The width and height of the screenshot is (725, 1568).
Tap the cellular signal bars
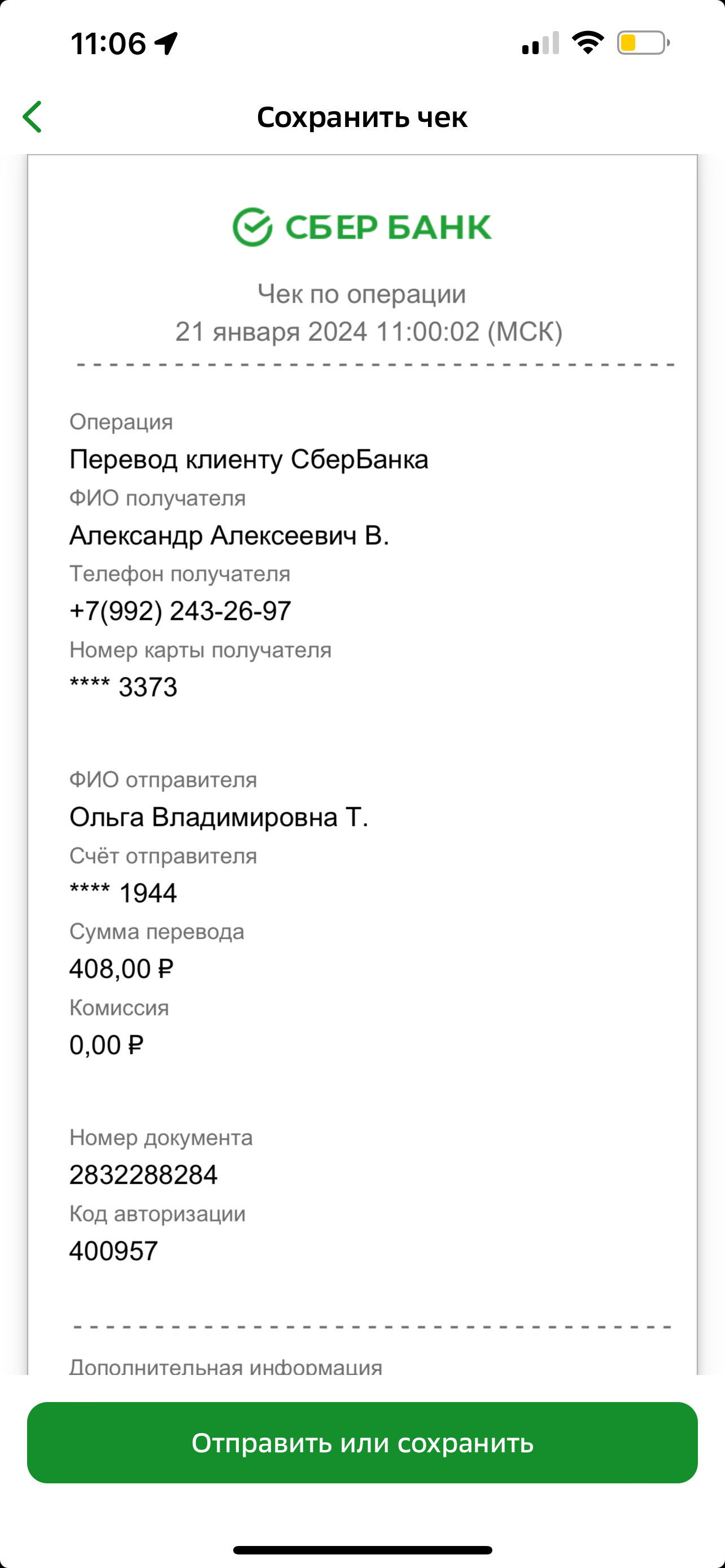pyautogui.click(x=540, y=43)
